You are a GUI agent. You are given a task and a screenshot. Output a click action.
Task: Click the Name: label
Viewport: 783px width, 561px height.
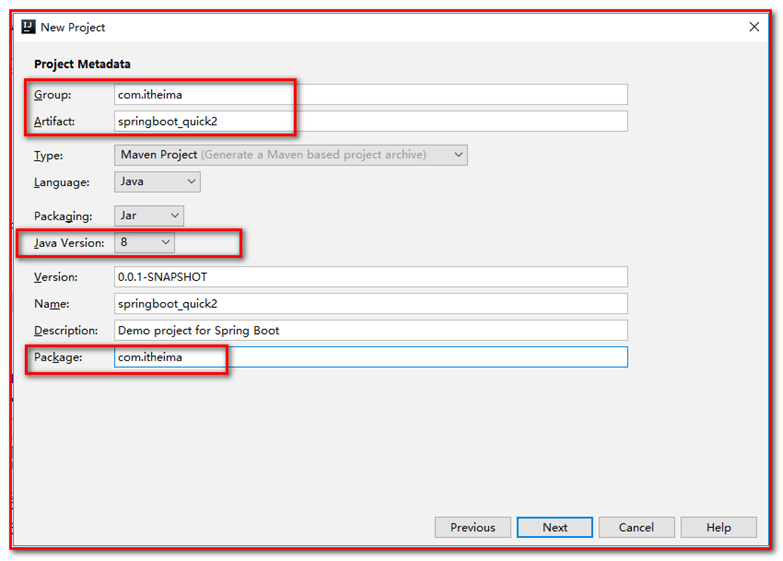(51, 304)
